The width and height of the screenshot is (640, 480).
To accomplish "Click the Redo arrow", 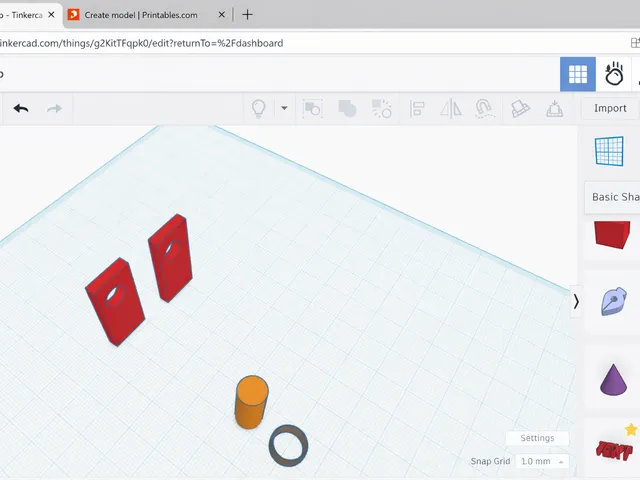I will pyautogui.click(x=54, y=109).
